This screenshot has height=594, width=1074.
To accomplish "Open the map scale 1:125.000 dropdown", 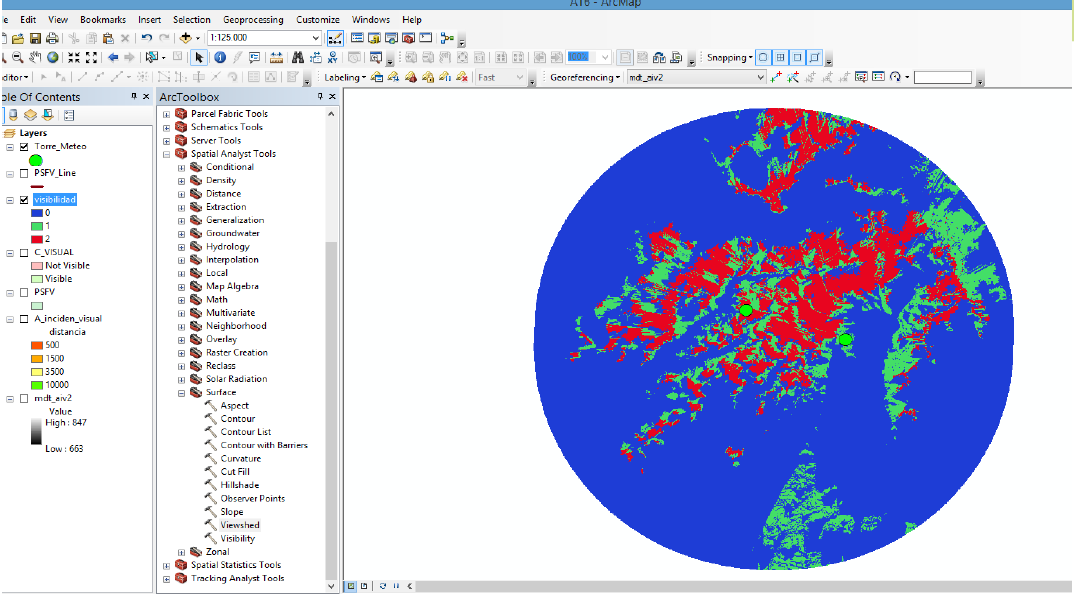I will [x=316, y=38].
